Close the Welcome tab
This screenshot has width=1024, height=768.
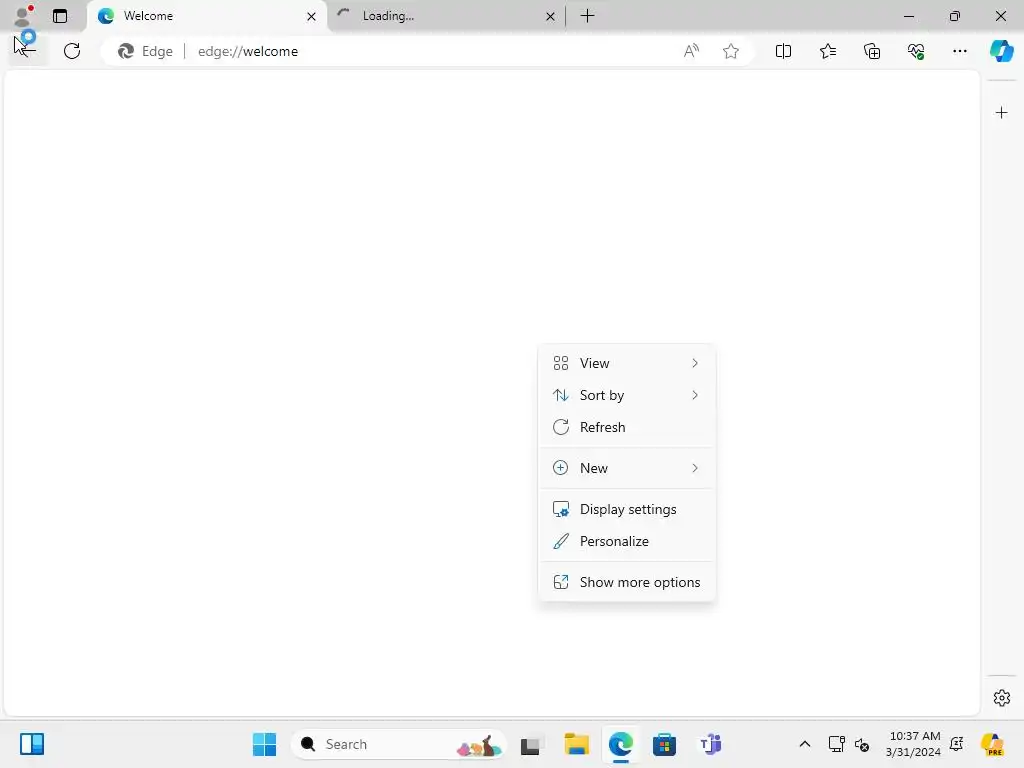point(311,16)
